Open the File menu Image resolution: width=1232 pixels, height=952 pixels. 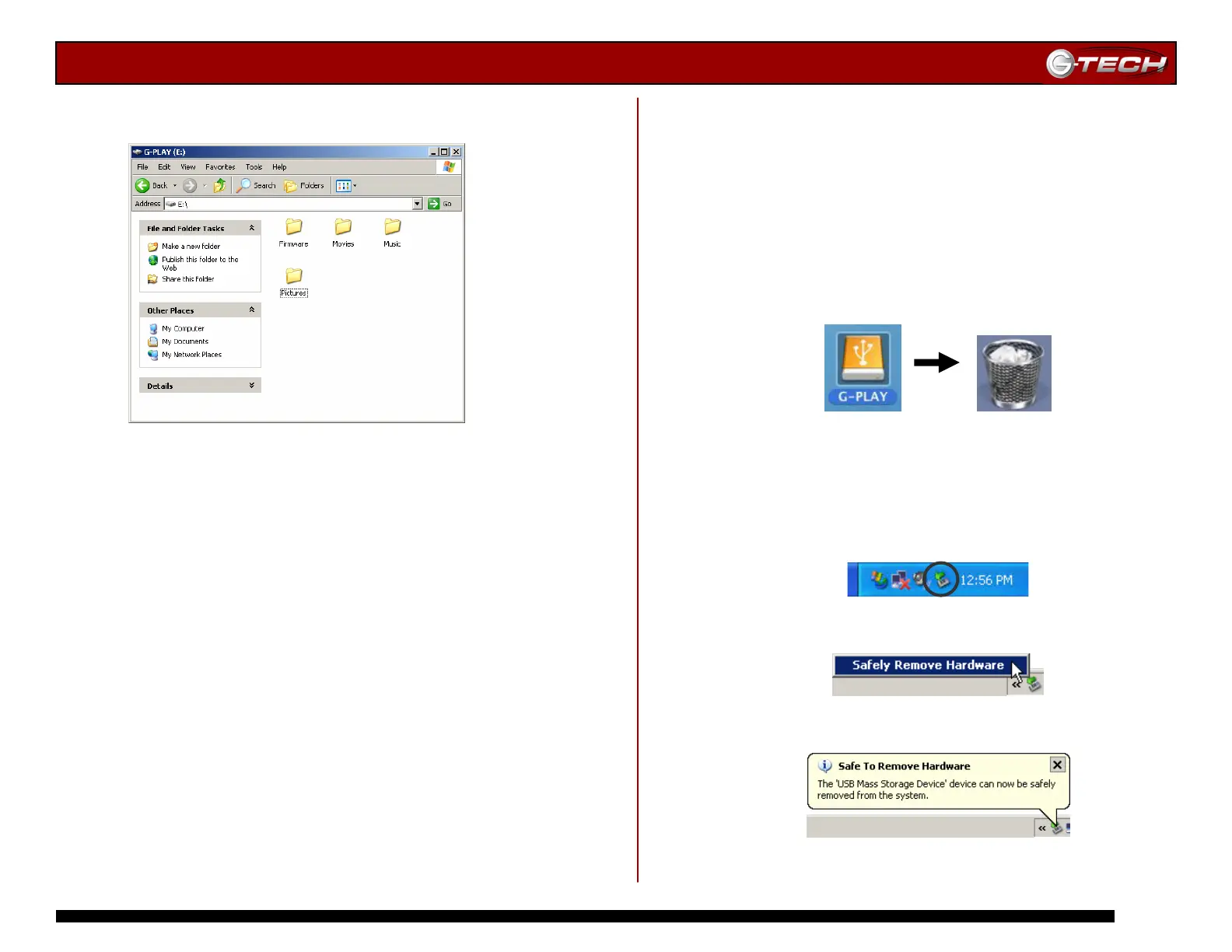click(142, 167)
